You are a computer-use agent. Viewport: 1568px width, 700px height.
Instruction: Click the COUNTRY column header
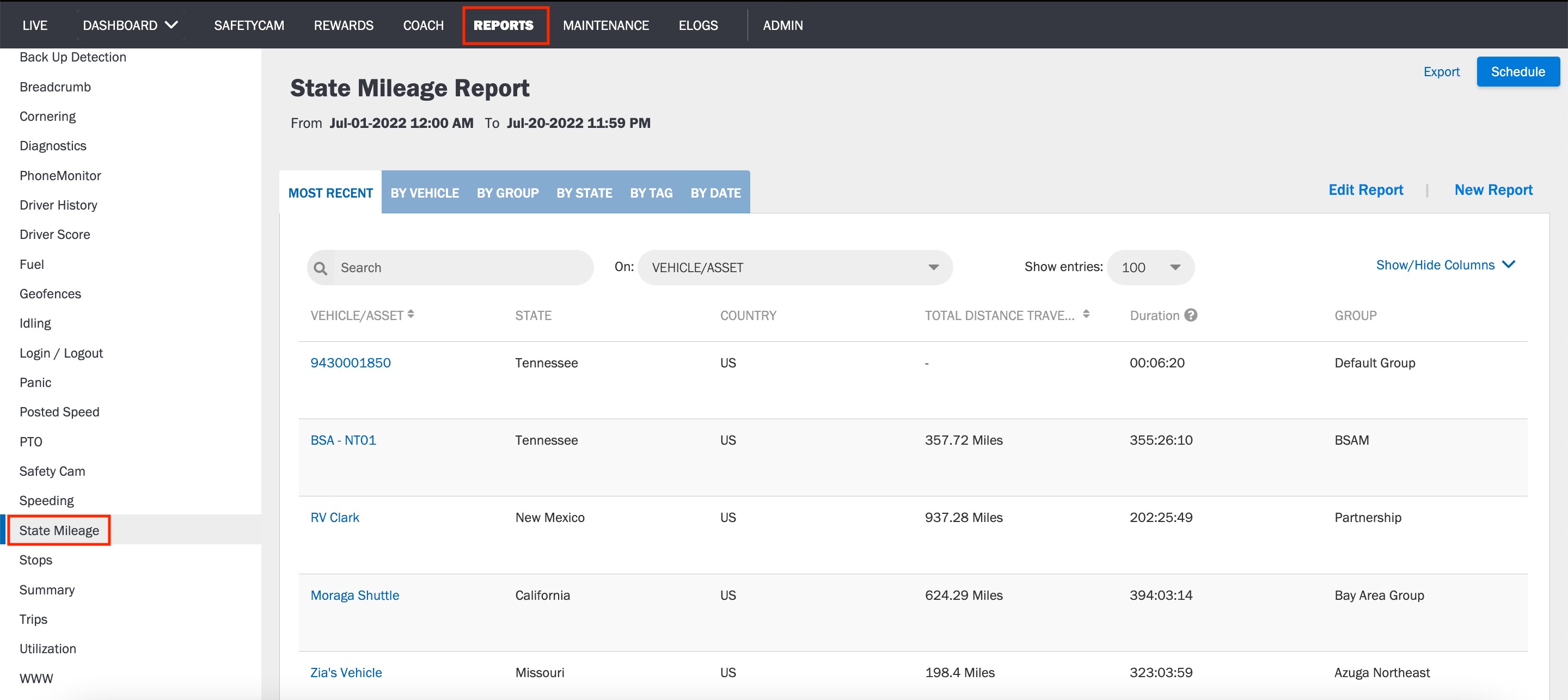(748, 315)
